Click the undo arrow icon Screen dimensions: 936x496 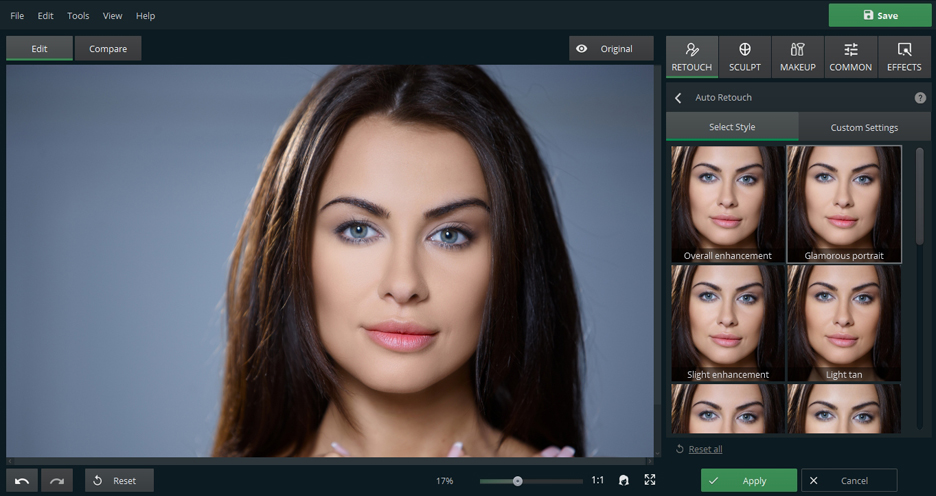[x=22, y=481]
